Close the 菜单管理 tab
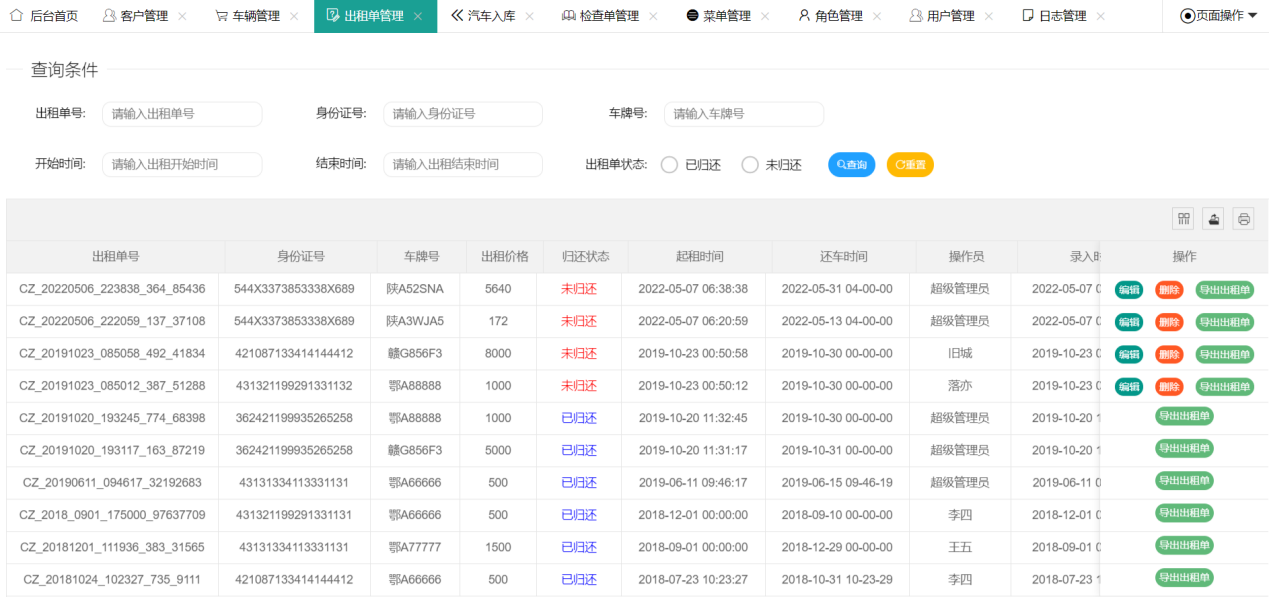The image size is (1269, 597). coord(765,16)
